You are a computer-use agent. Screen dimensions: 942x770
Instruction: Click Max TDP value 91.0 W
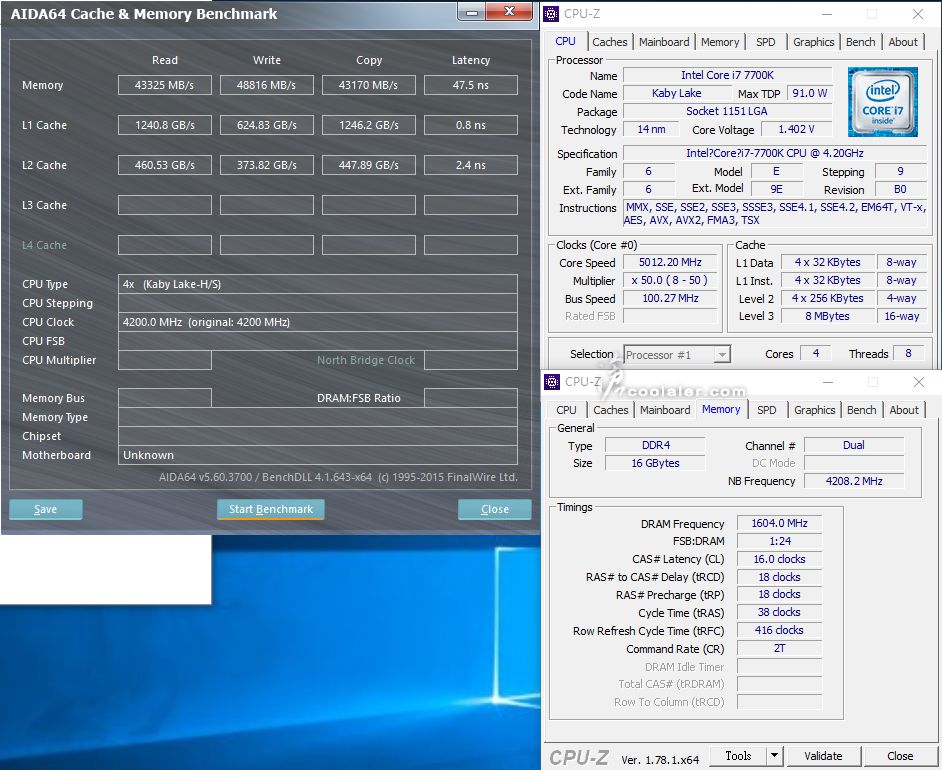click(810, 93)
